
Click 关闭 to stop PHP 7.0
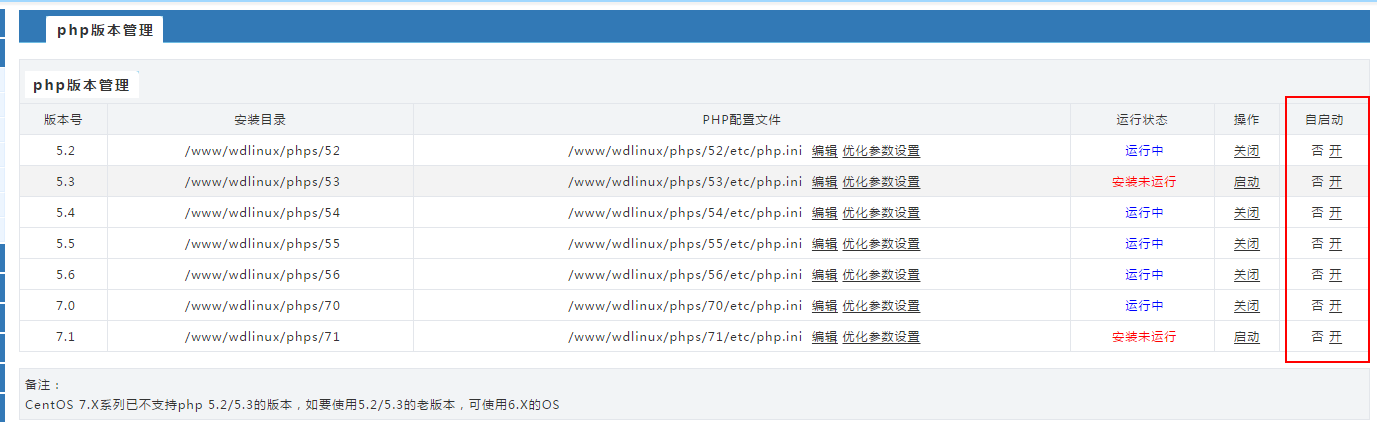point(1246,306)
